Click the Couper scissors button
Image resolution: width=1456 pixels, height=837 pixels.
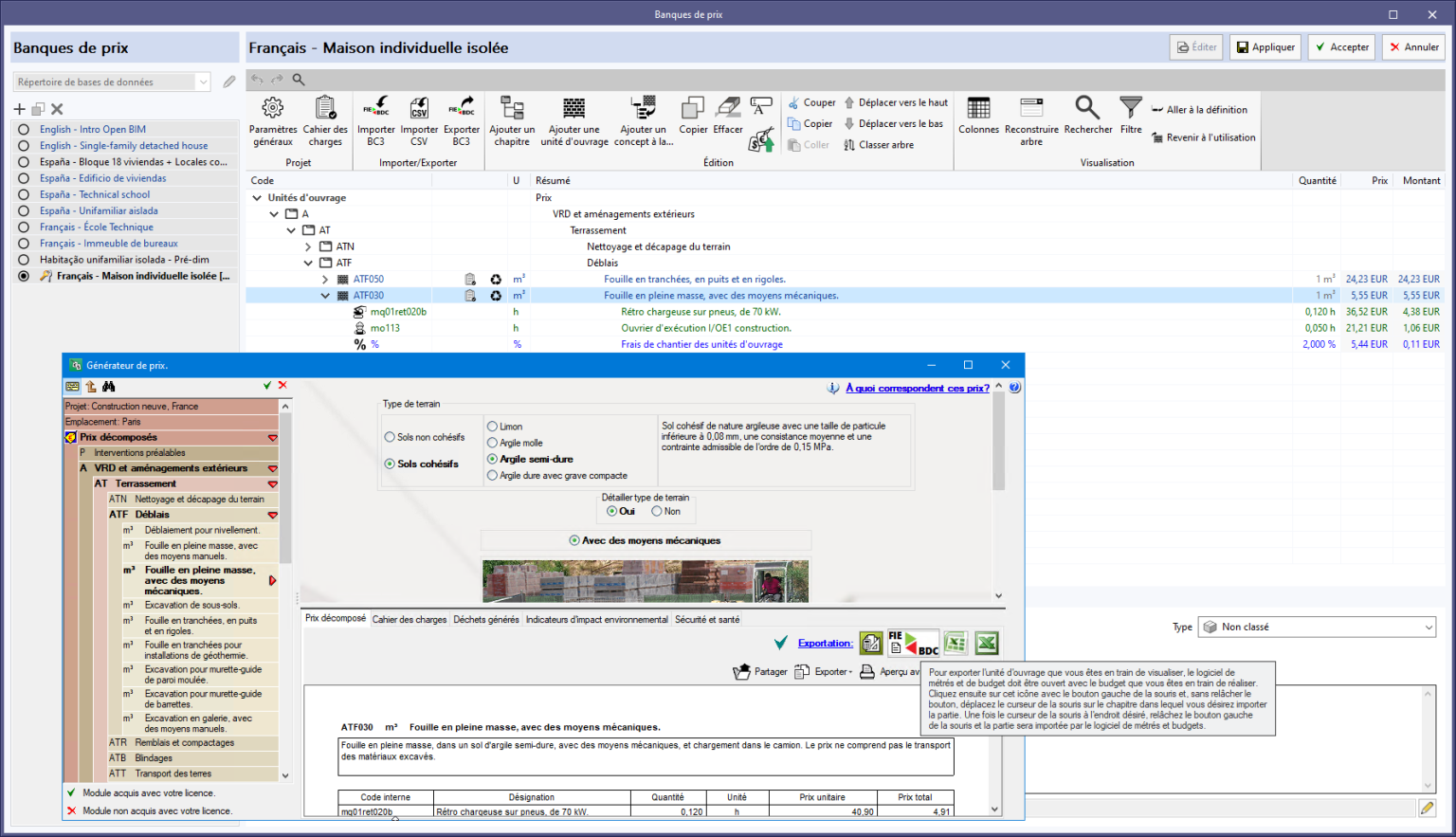tap(812, 102)
